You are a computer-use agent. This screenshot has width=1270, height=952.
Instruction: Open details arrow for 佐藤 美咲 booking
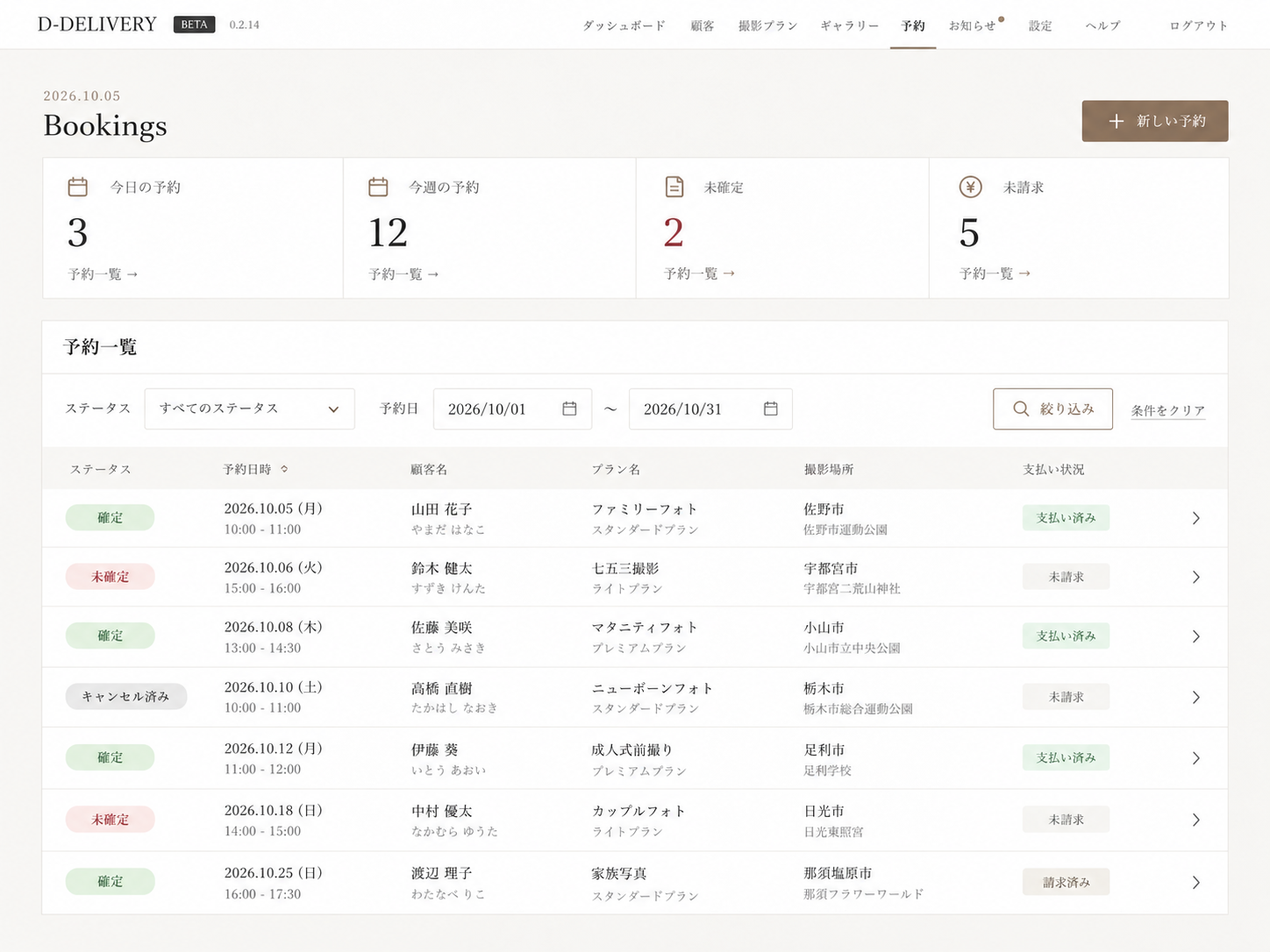click(x=1195, y=636)
